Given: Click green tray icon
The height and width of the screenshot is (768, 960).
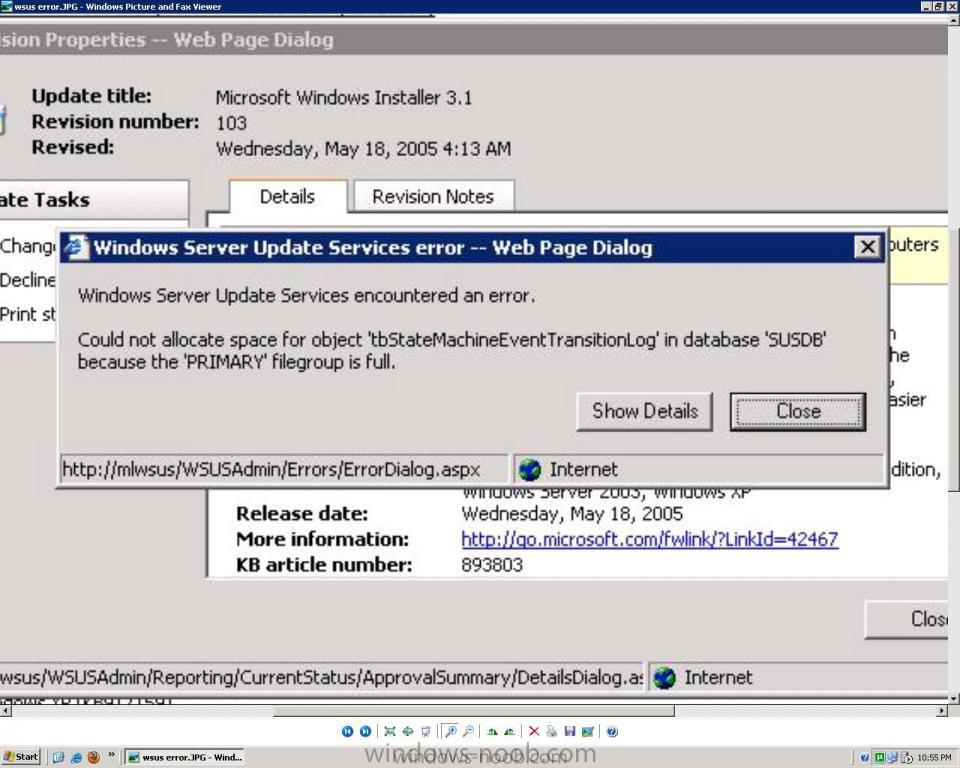Looking at the screenshot, I should tap(879, 758).
